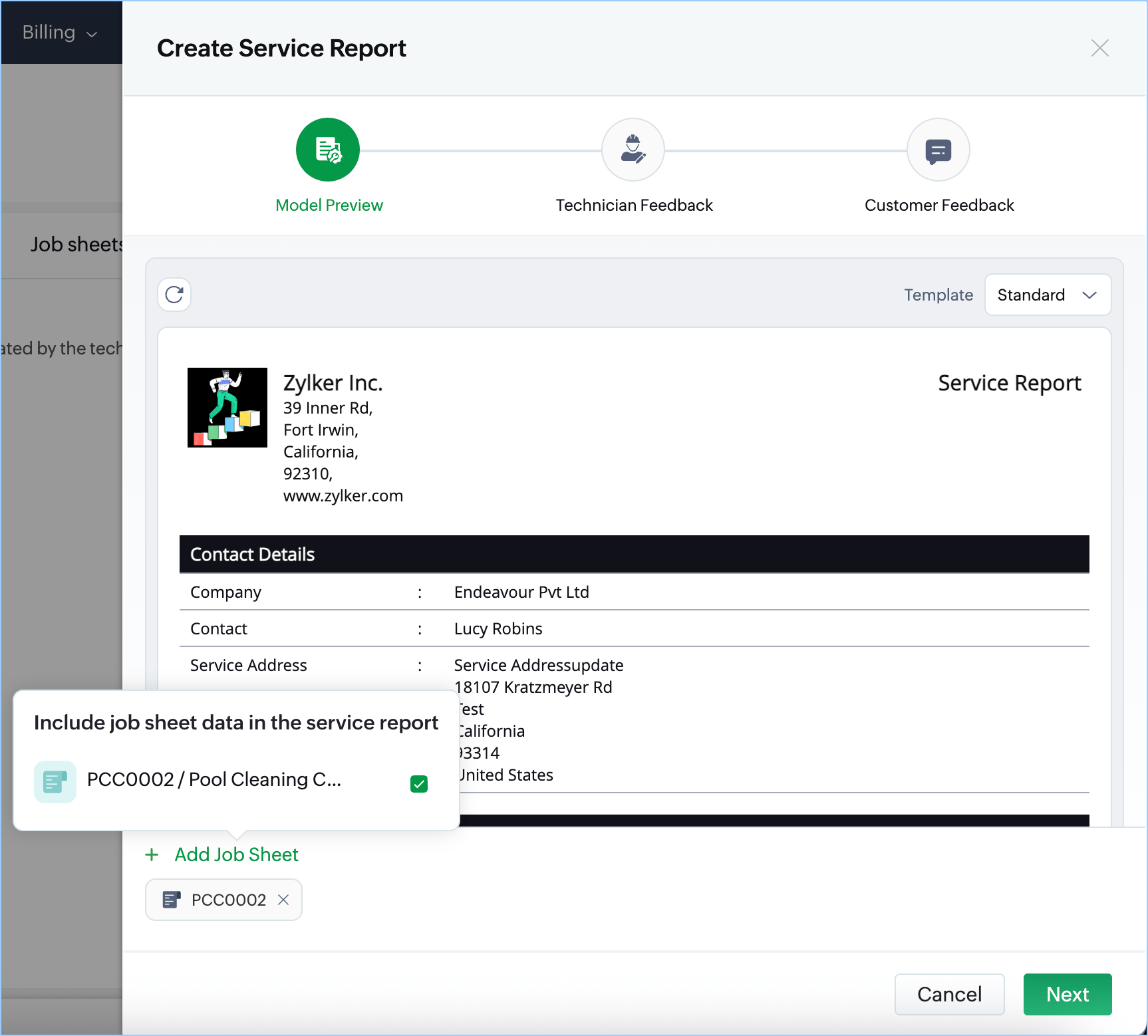Screen dimensions: 1148x1036
Task: Click the plus icon beside Add Job Sheet
Action: [152, 854]
